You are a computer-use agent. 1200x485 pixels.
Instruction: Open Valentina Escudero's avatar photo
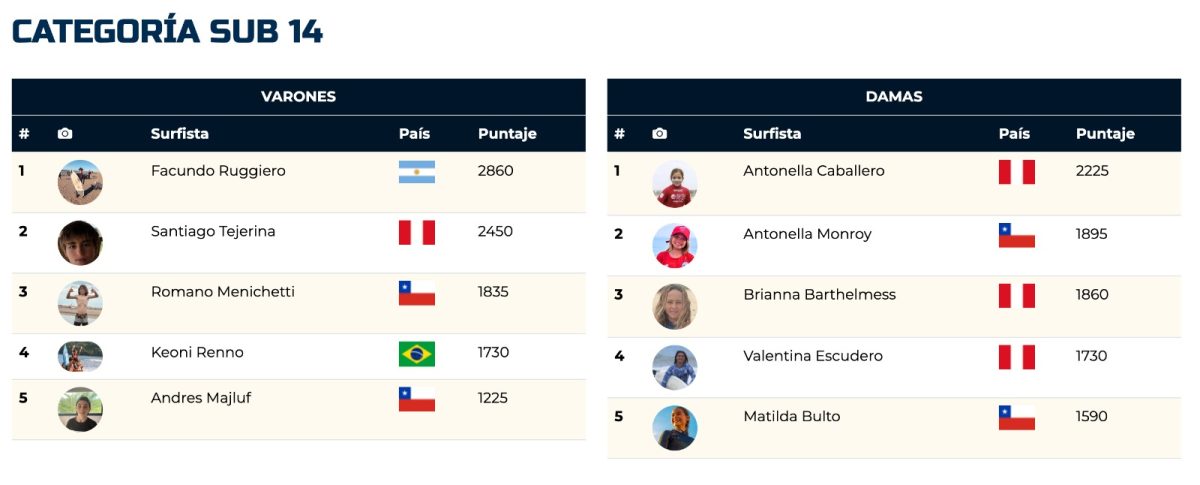pyautogui.click(x=675, y=367)
